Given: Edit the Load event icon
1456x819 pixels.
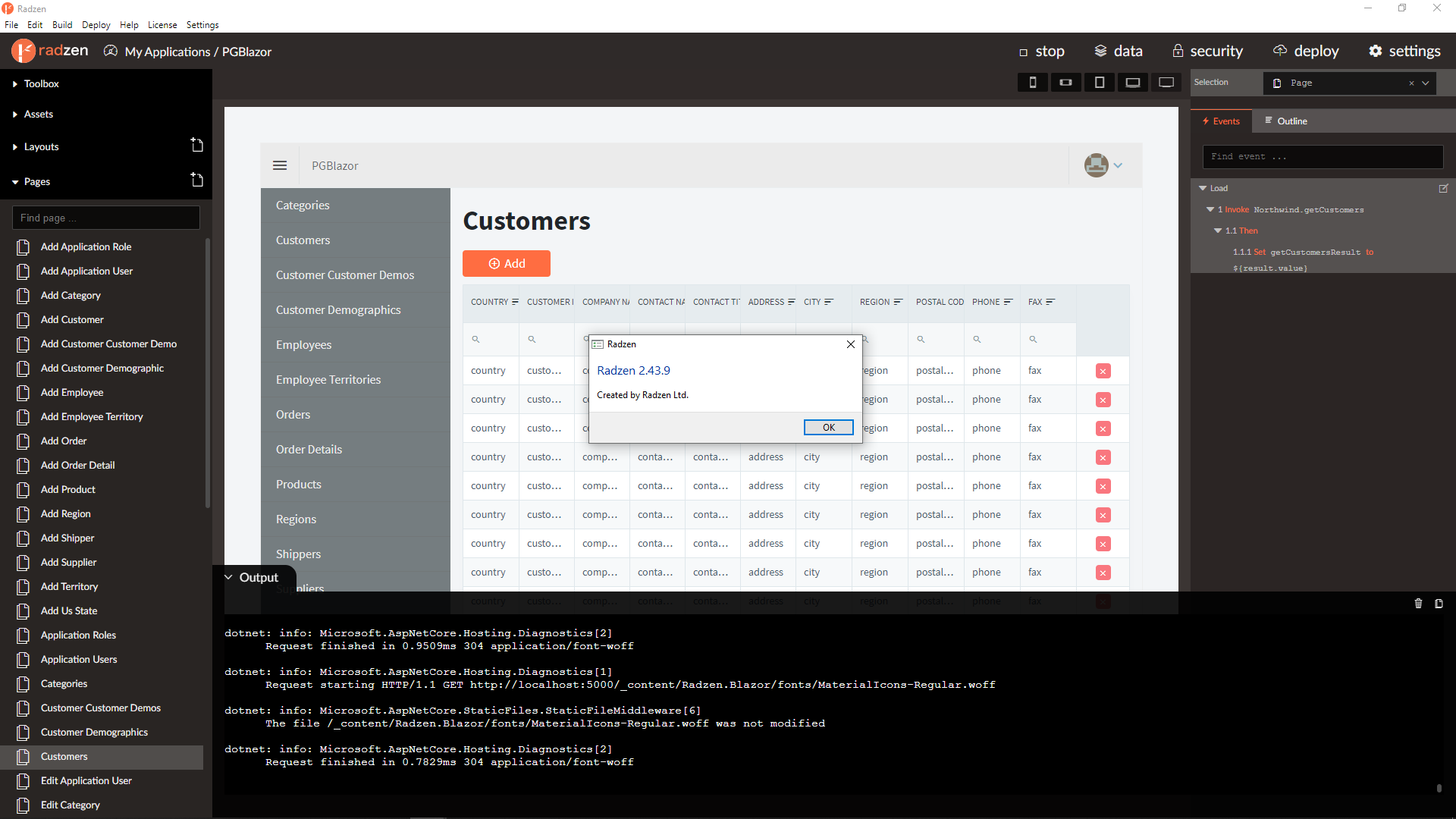Looking at the screenshot, I should [x=1443, y=188].
